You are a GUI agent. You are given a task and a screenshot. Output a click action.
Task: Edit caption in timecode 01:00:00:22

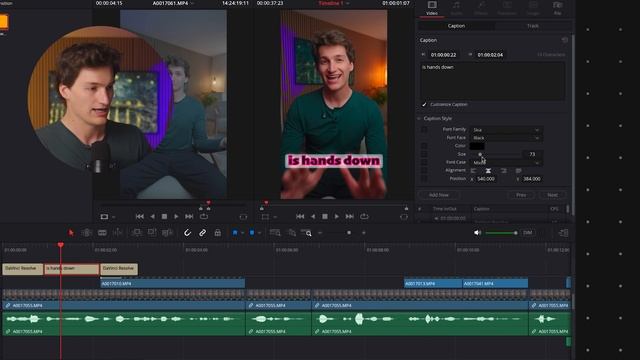click(444, 55)
